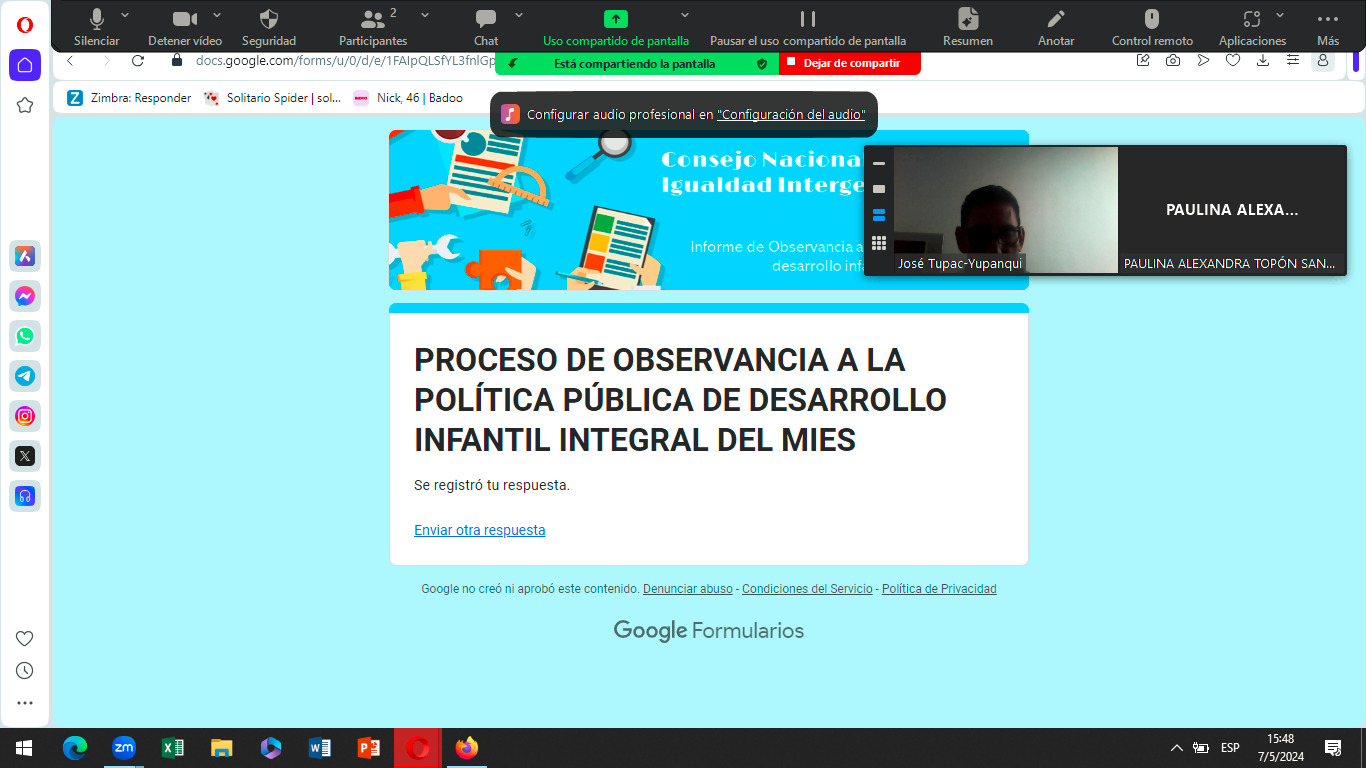Open Telegram in the Opera sidebar
The width and height of the screenshot is (1366, 768).
[x=25, y=376]
